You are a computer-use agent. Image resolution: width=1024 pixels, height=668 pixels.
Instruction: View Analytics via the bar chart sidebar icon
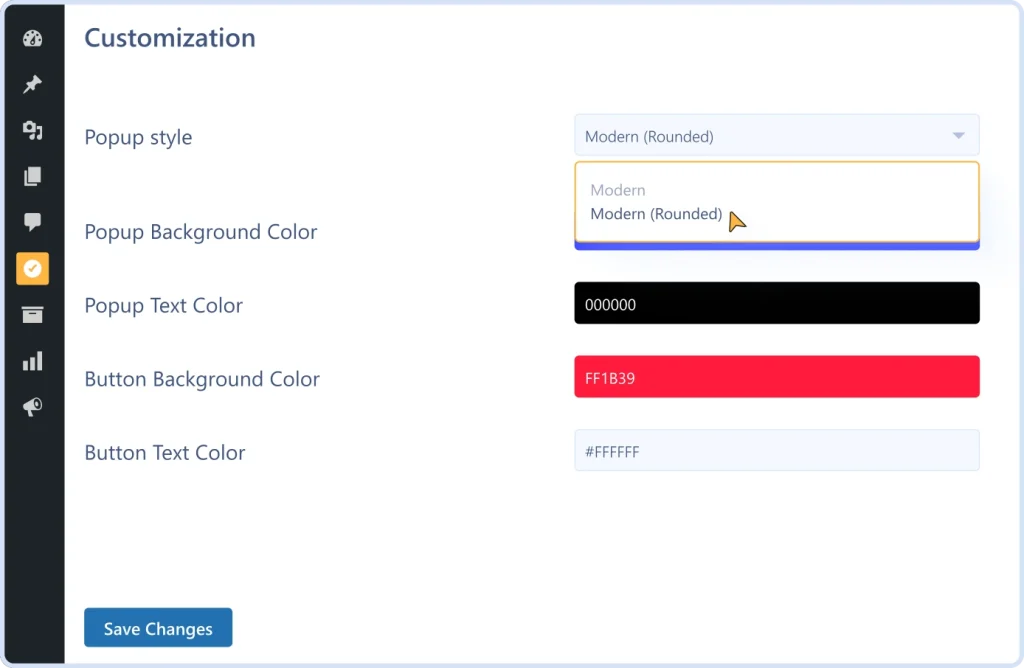32,360
